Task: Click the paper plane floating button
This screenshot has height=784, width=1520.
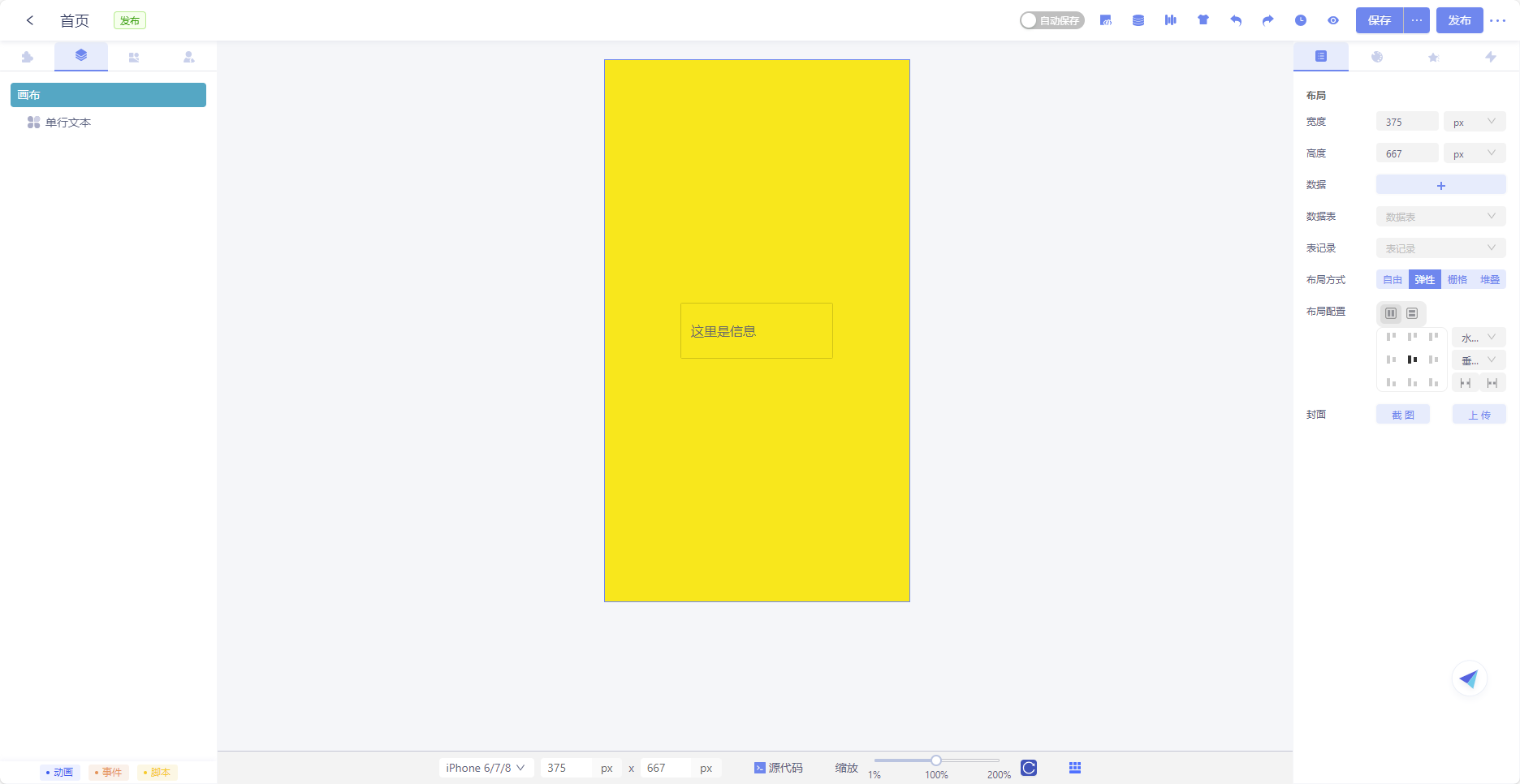Action: point(1470,679)
